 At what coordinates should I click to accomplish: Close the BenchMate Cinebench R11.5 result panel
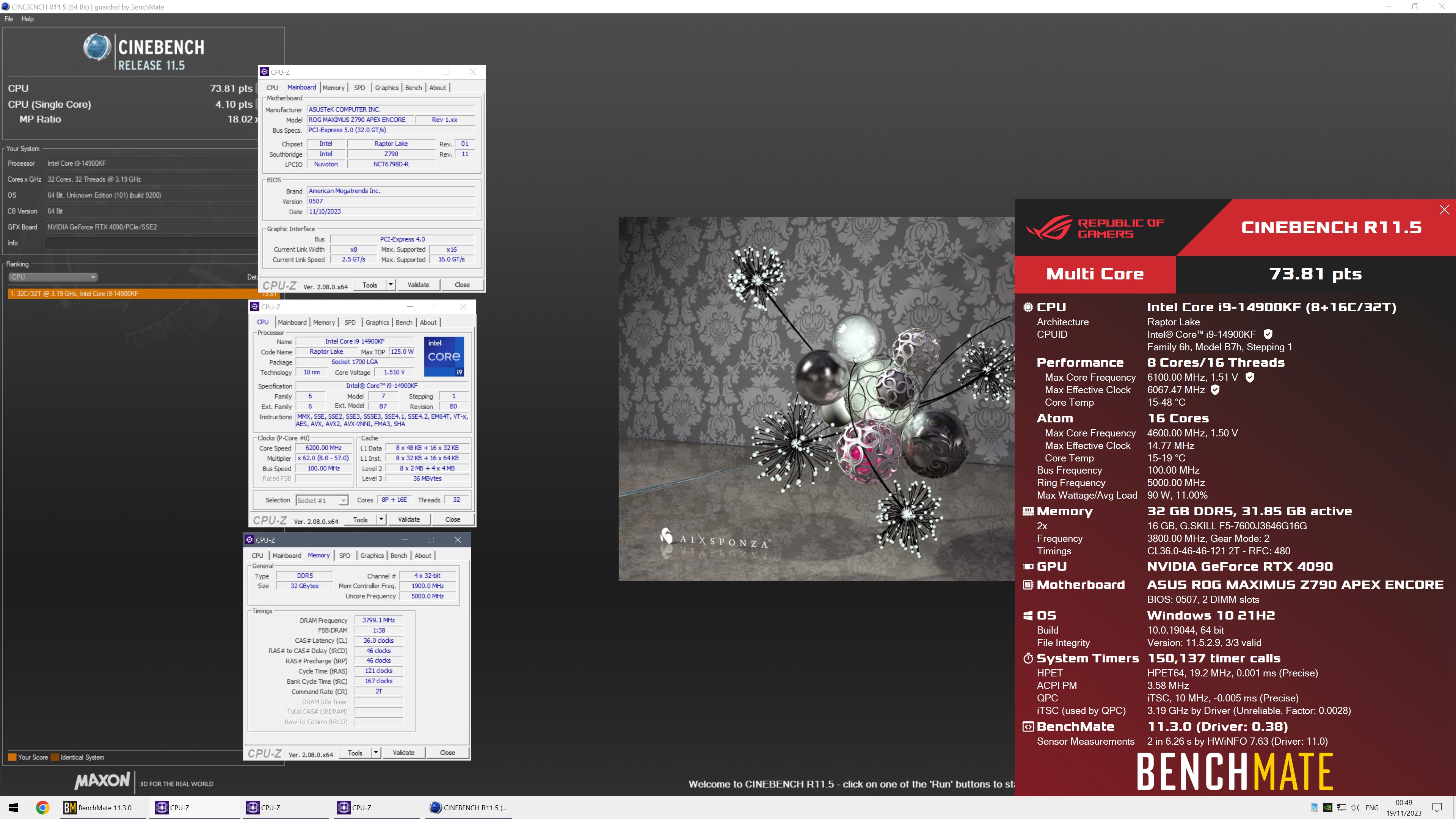coord(1444,210)
